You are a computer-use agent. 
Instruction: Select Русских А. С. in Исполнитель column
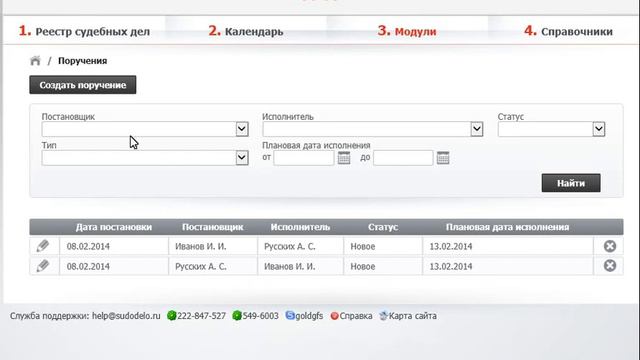pos(289,247)
